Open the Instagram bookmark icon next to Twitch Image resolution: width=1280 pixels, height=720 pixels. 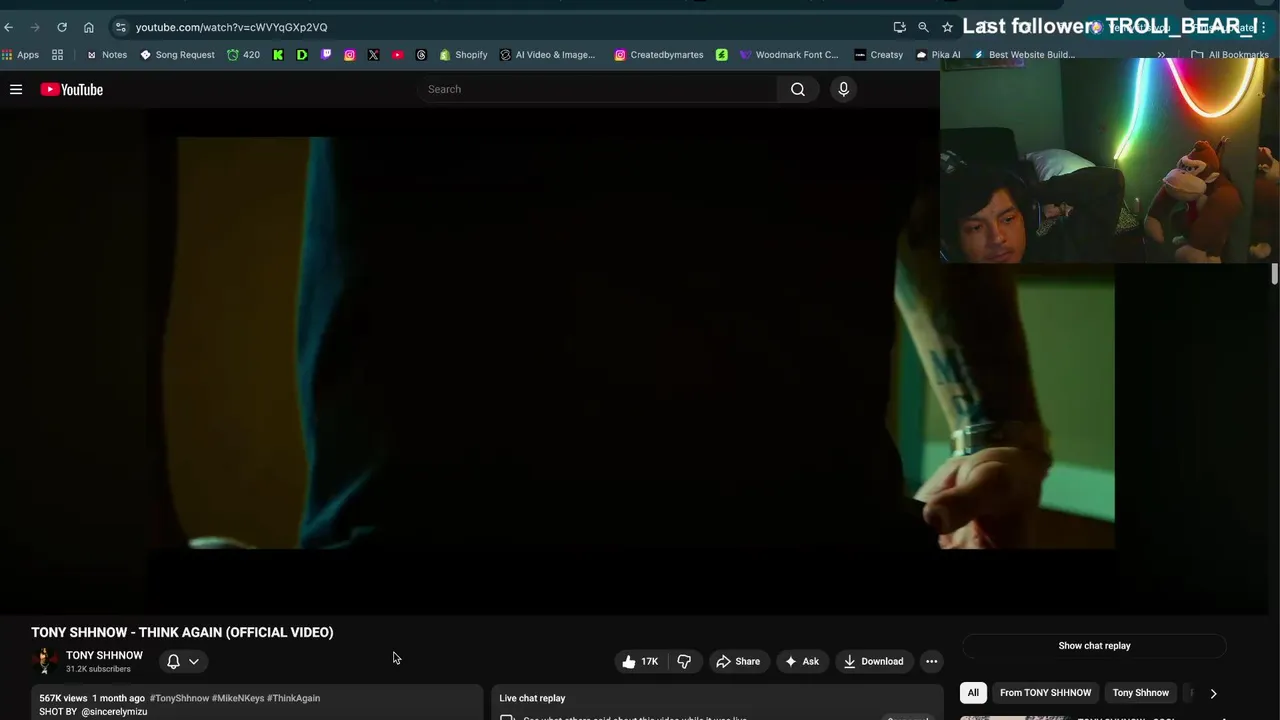[x=349, y=55]
